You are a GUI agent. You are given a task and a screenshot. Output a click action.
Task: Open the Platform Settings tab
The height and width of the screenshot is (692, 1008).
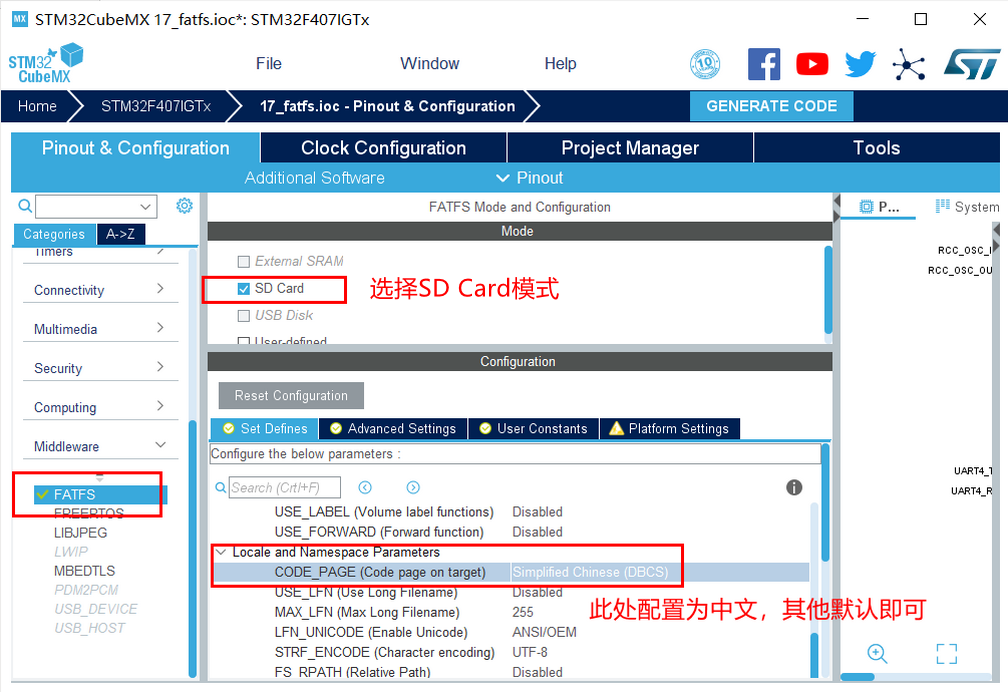click(x=669, y=428)
